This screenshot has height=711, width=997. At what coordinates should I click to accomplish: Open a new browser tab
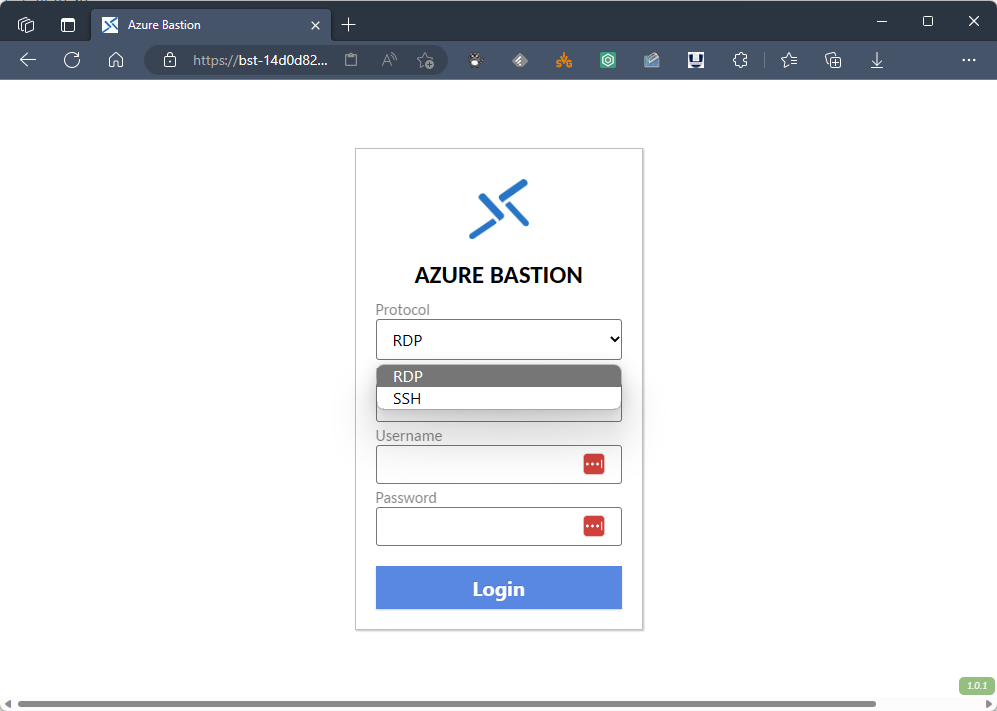coord(348,25)
